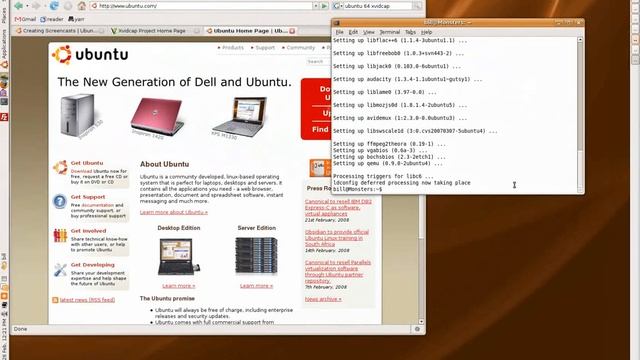Open the yarr bookmark
This screenshot has width=640, height=360.
pyautogui.click(x=76, y=19)
